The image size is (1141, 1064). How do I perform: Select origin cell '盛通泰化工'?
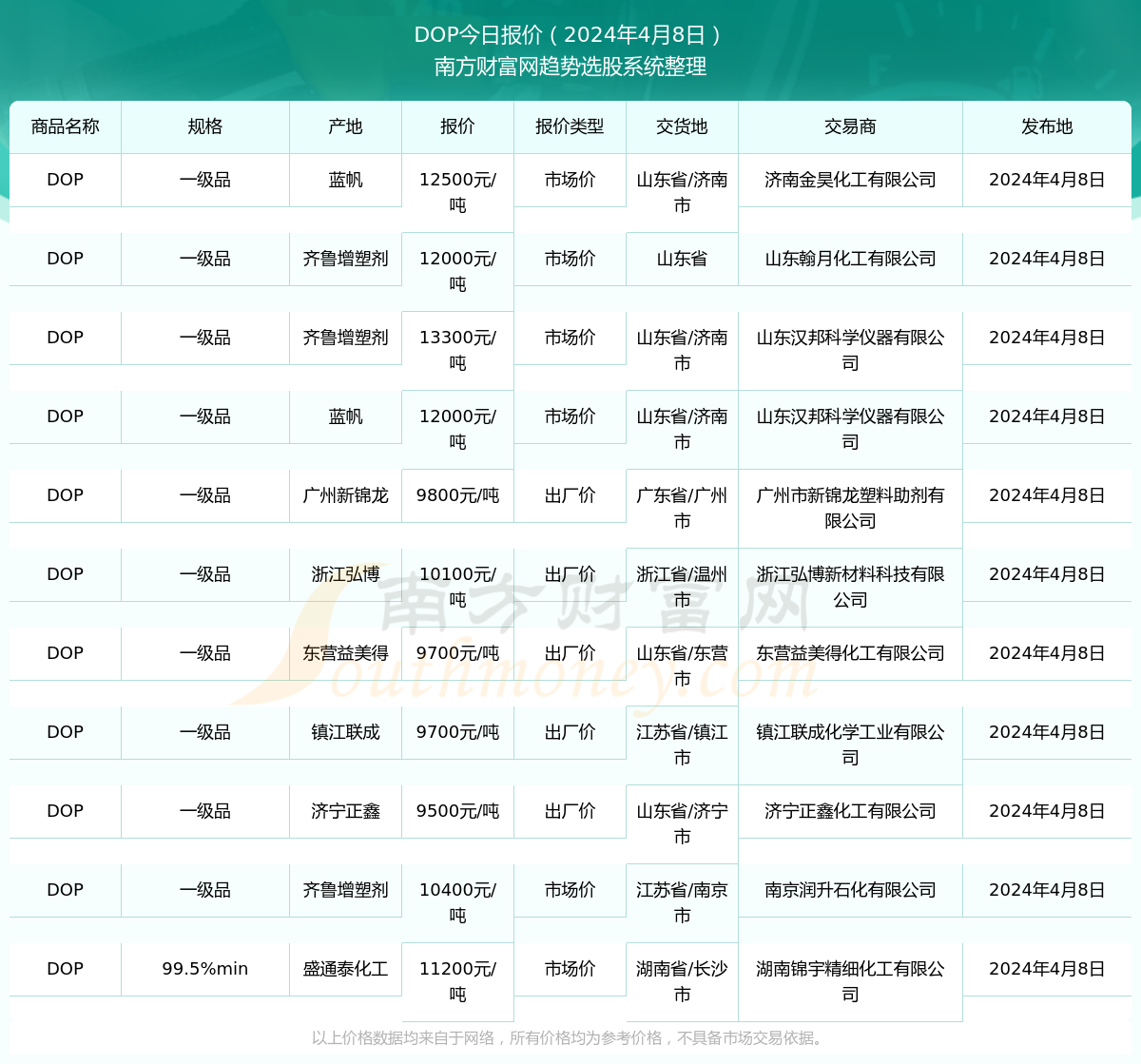[346, 969]
